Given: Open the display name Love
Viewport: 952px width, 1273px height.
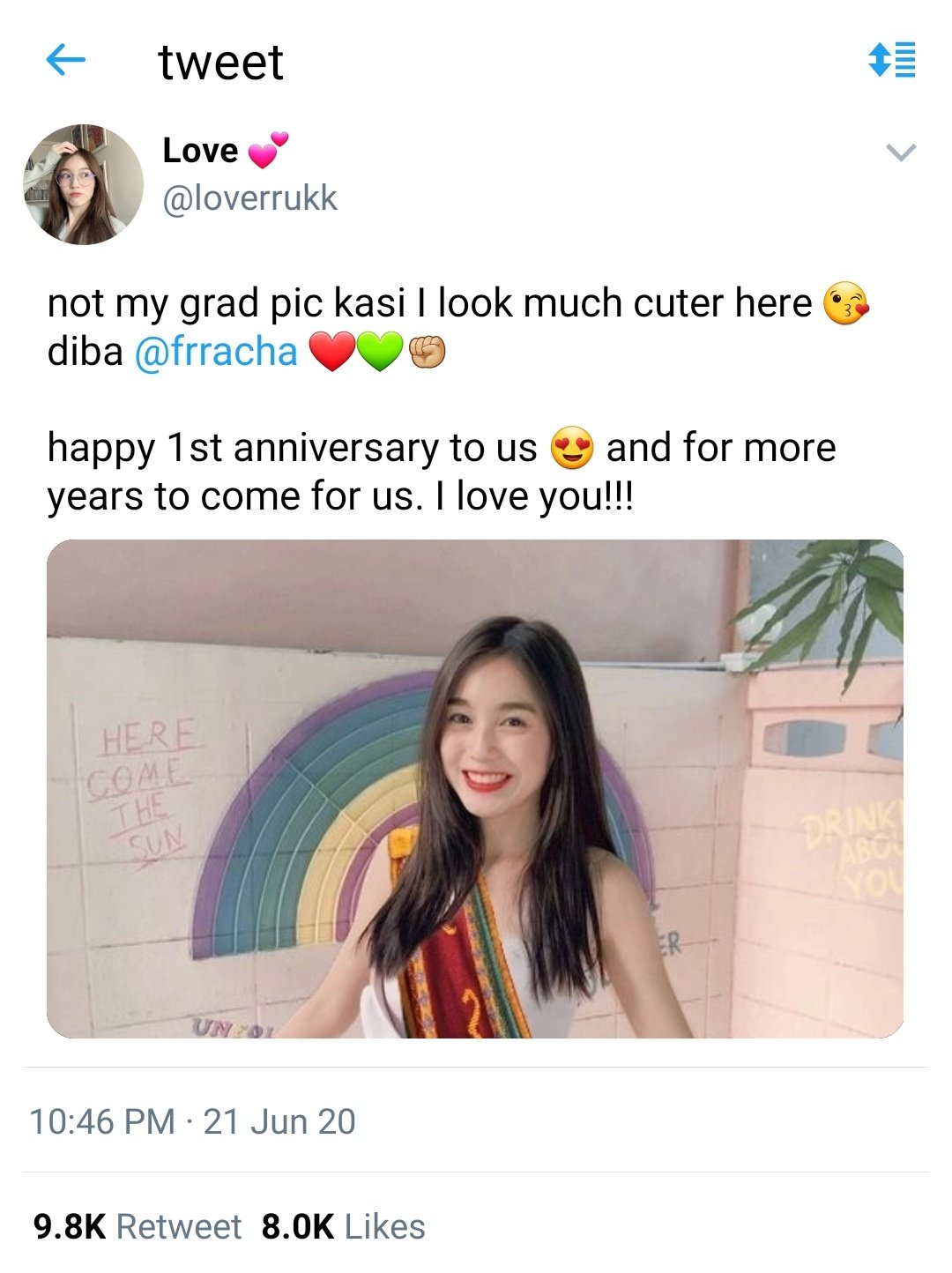Looking at the screenshot, I should (x=200, y=151).
